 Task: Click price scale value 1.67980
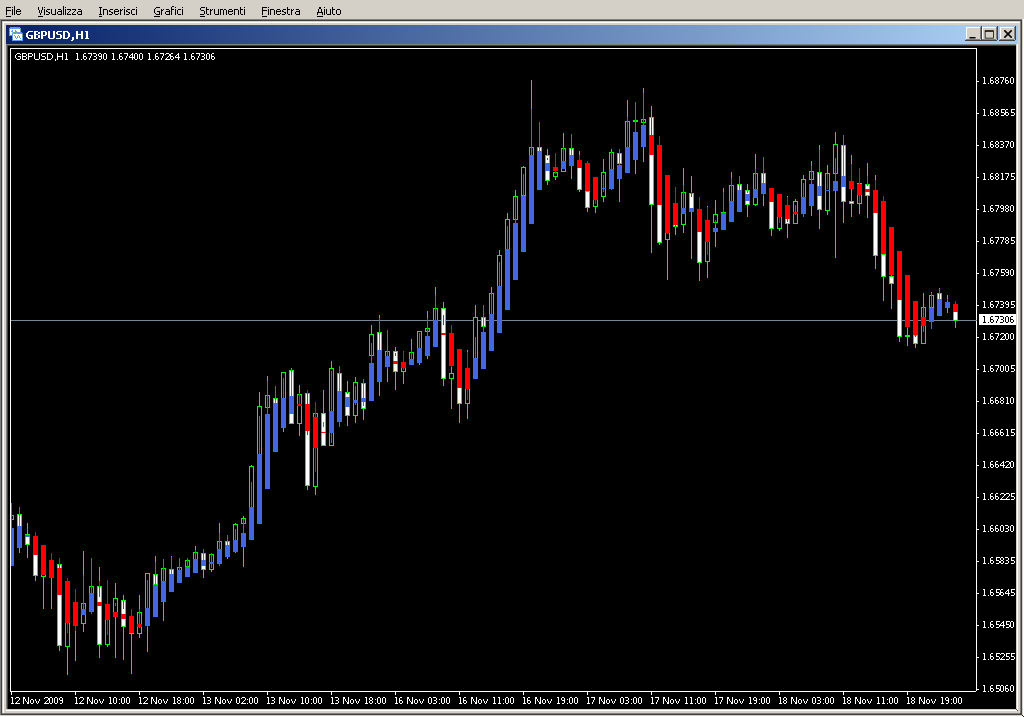[x=999, y=209]
